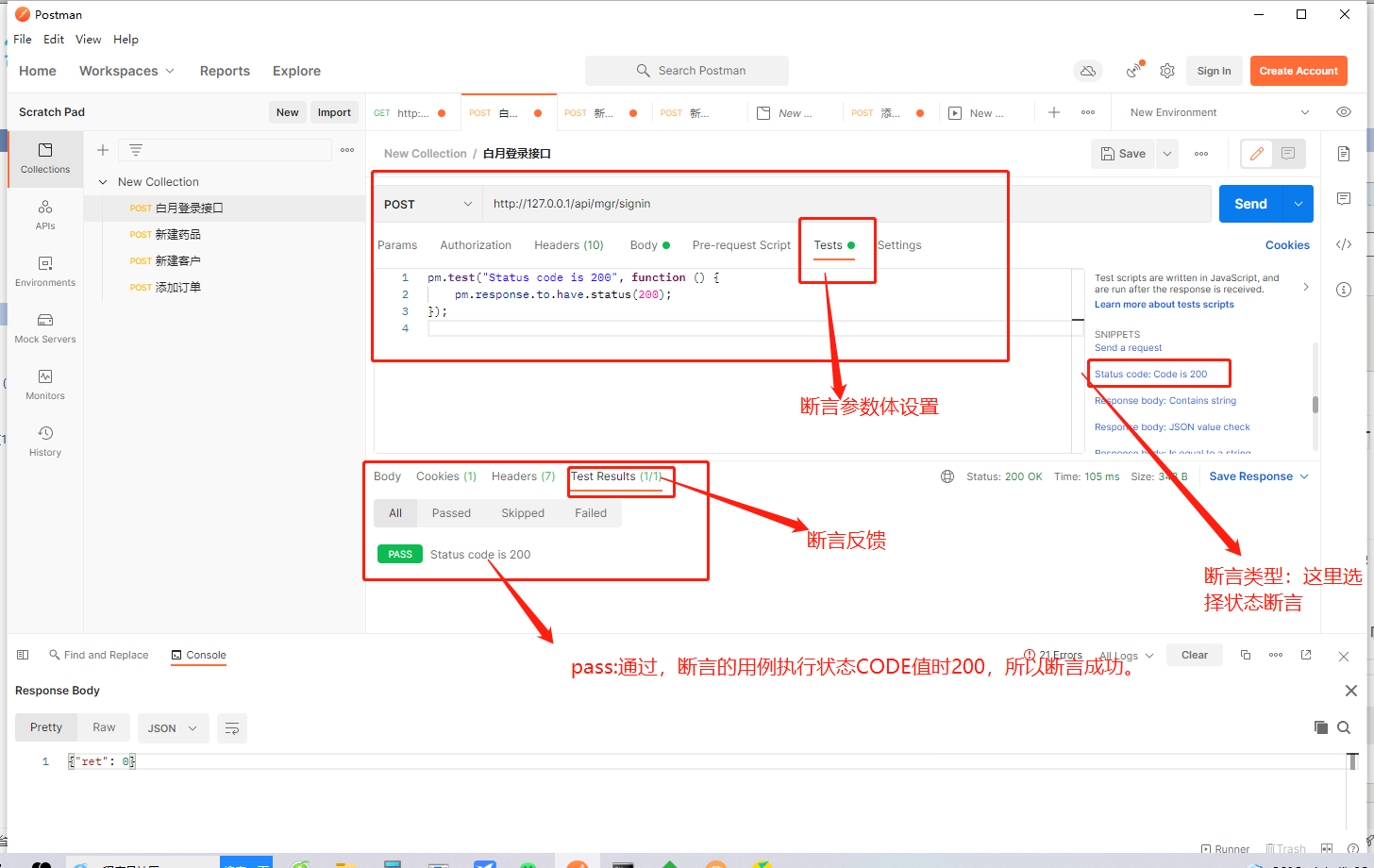The height and width of the screenshot is (868, 1374).
Task: Copy console logs icon next to Clear
Action: (1246, 655)
